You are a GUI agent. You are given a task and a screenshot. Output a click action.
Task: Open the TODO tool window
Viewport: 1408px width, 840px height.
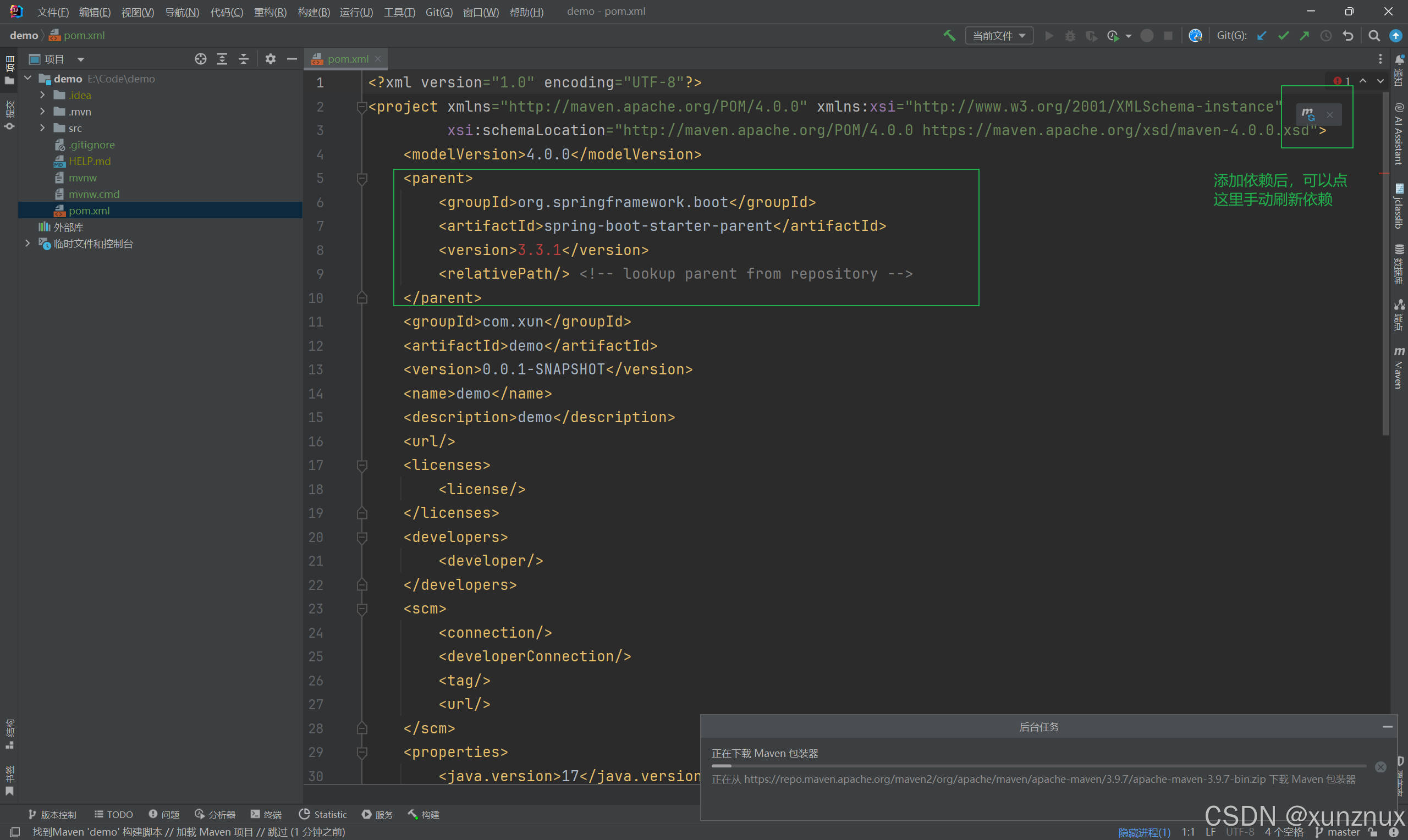coord(114,814)
